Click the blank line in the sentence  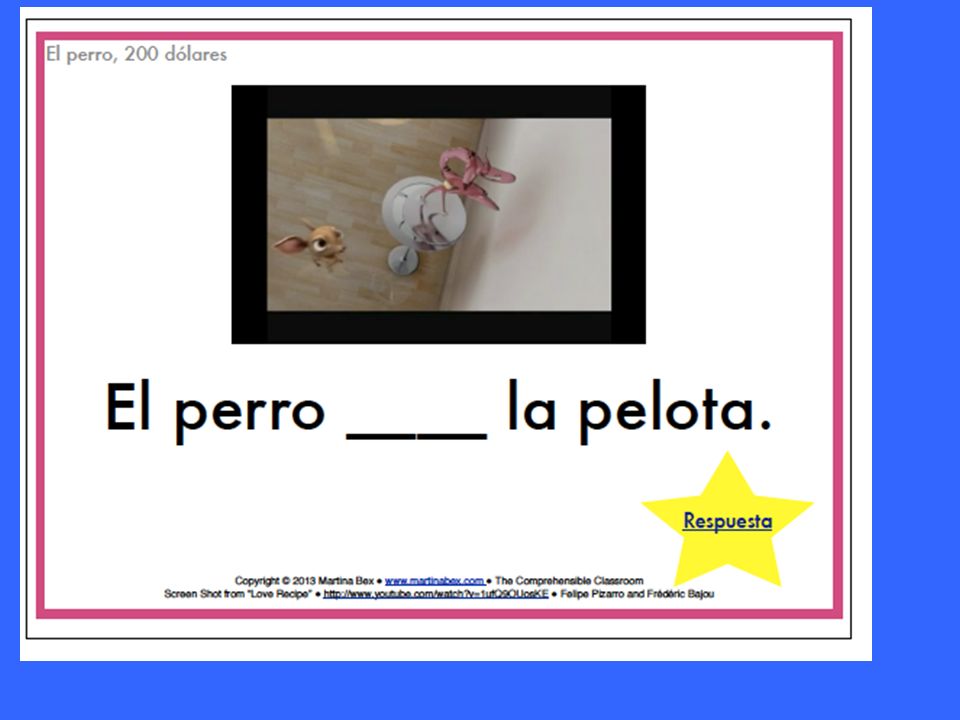(416, 435)
